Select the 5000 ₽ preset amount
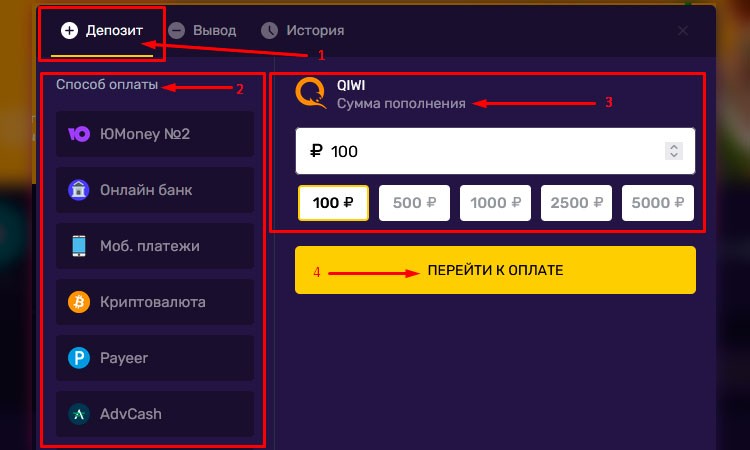Screen dimensions: 750x450 coord(658,203)
